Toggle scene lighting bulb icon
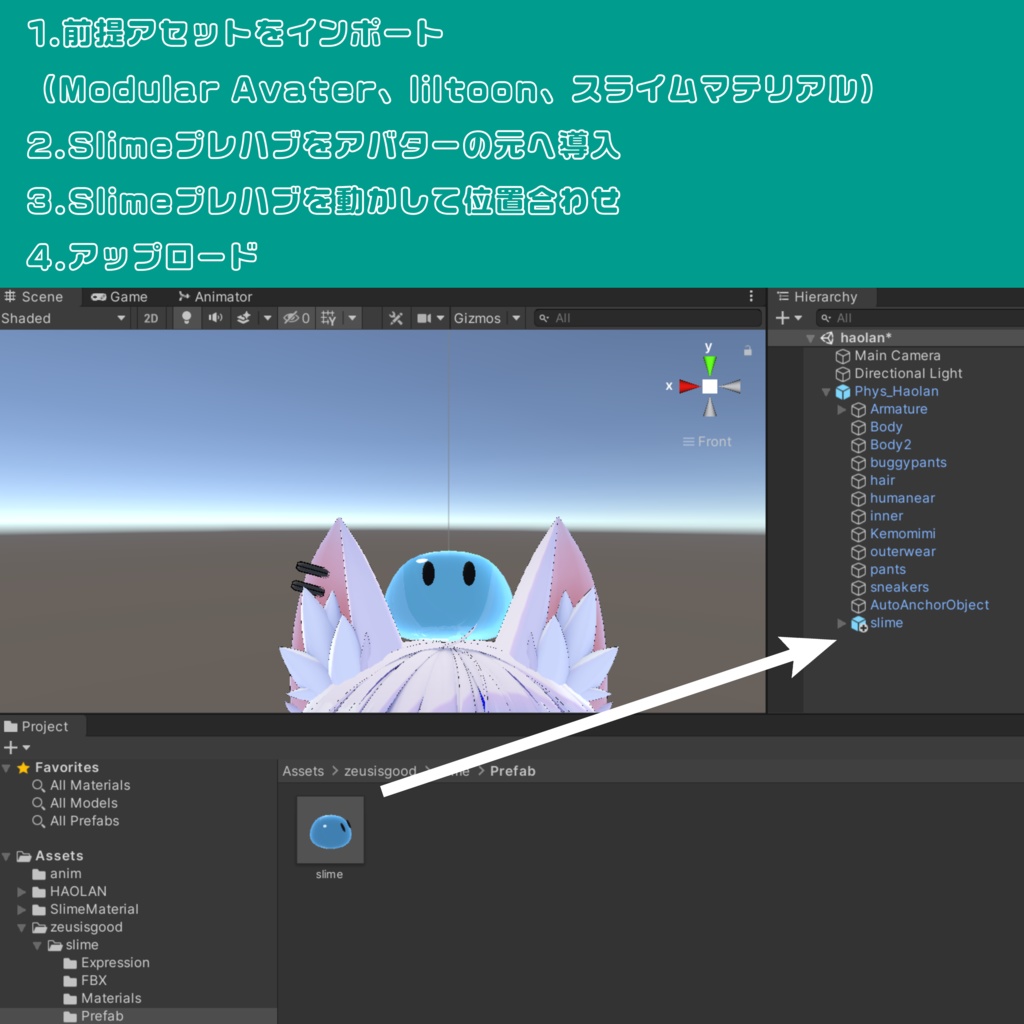The image size is (1024, 1024). (x=187, y=318)
